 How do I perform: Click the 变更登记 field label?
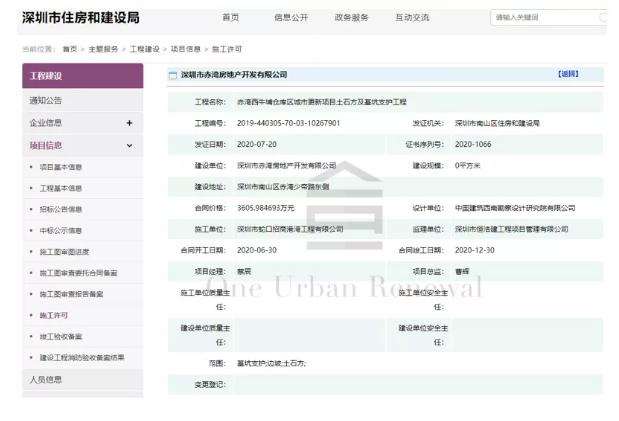point(210,384)
